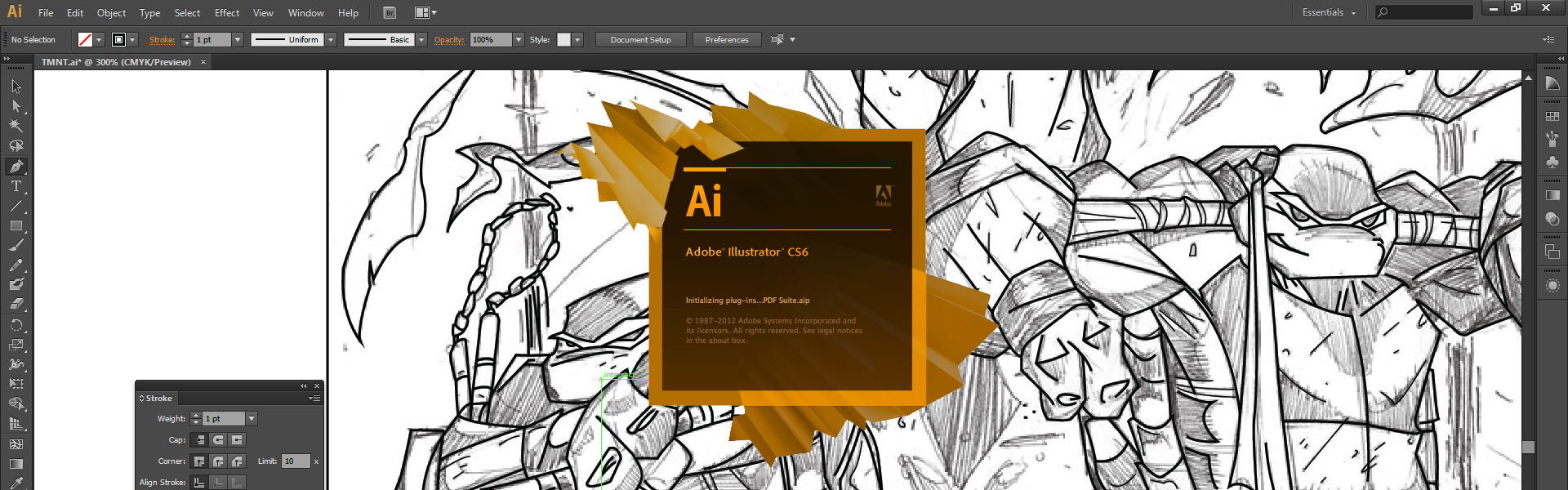Open the Color panel icon in dock
This screenshot has width=1568, height=490.
(x=1552, y=84)
